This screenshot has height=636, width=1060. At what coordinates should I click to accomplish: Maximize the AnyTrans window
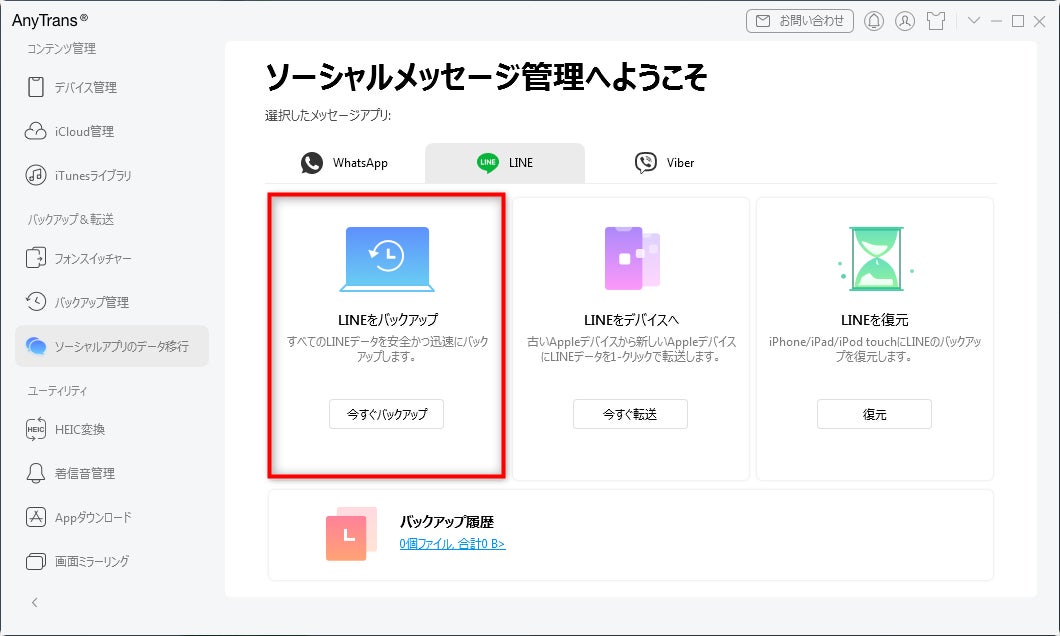[x=1017, y=21]
